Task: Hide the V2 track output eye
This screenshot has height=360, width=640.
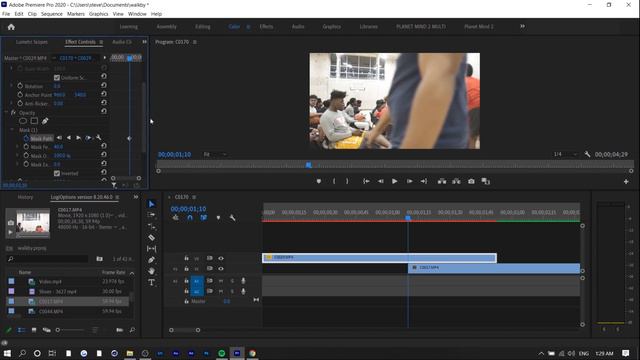Action: [221, 258]
